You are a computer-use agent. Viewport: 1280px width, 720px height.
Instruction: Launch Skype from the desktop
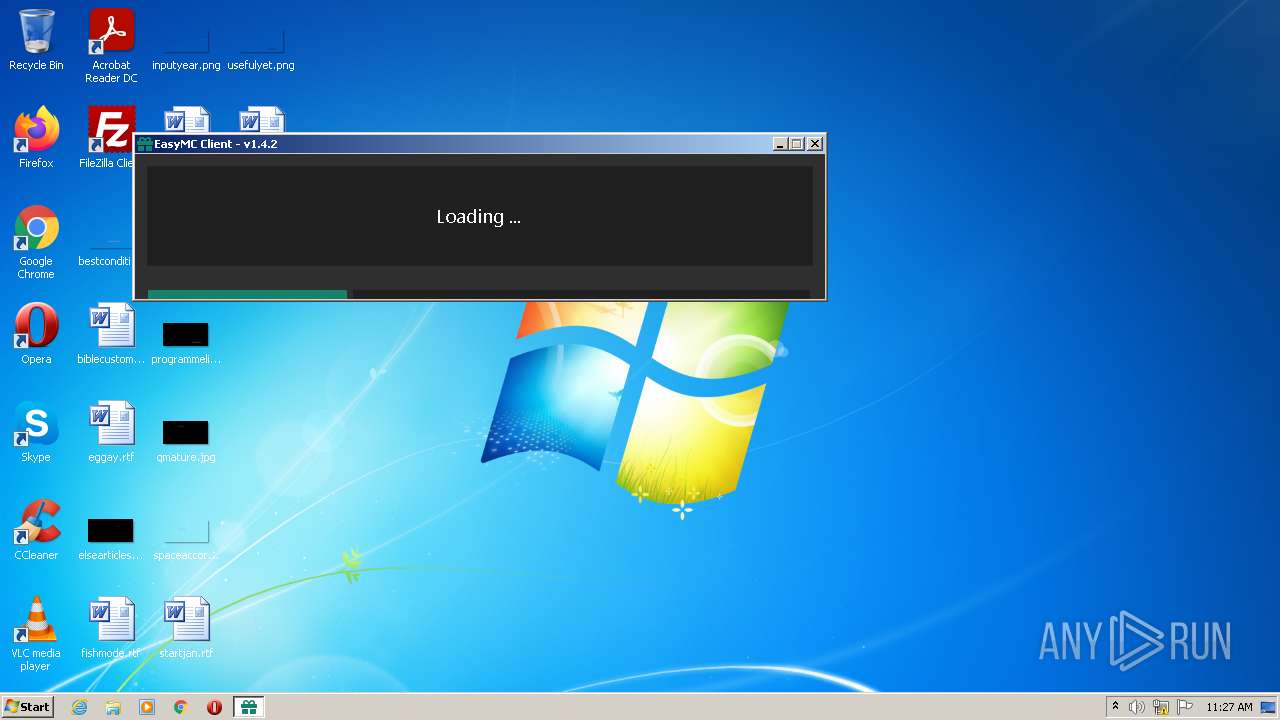[x=36, y=432]
